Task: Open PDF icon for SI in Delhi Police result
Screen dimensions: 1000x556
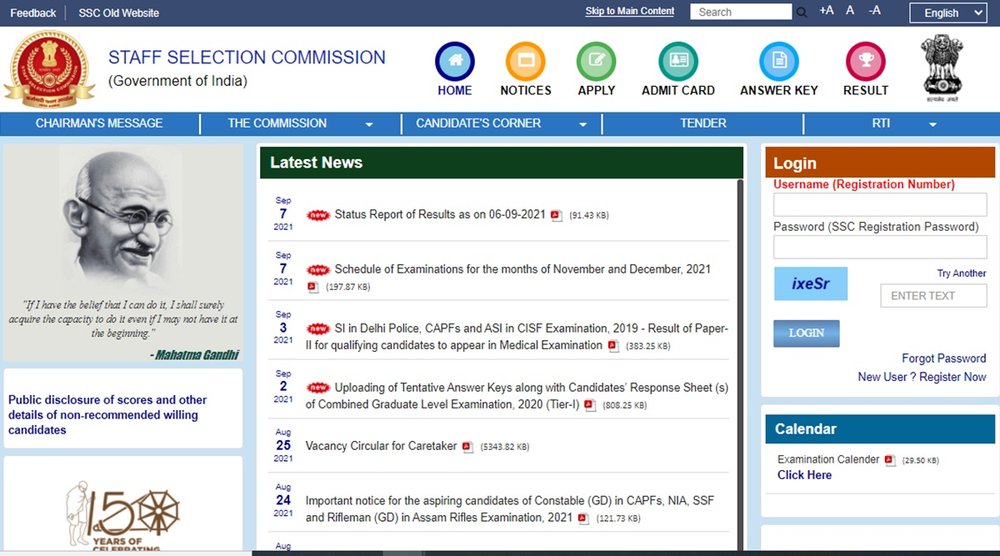Action: (x=613, y=346)
